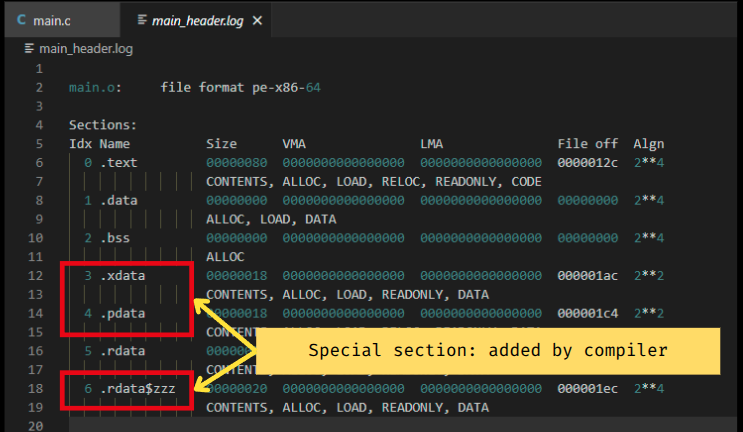Click line number 18 in the gutter
743x432 pixels.
38,389
